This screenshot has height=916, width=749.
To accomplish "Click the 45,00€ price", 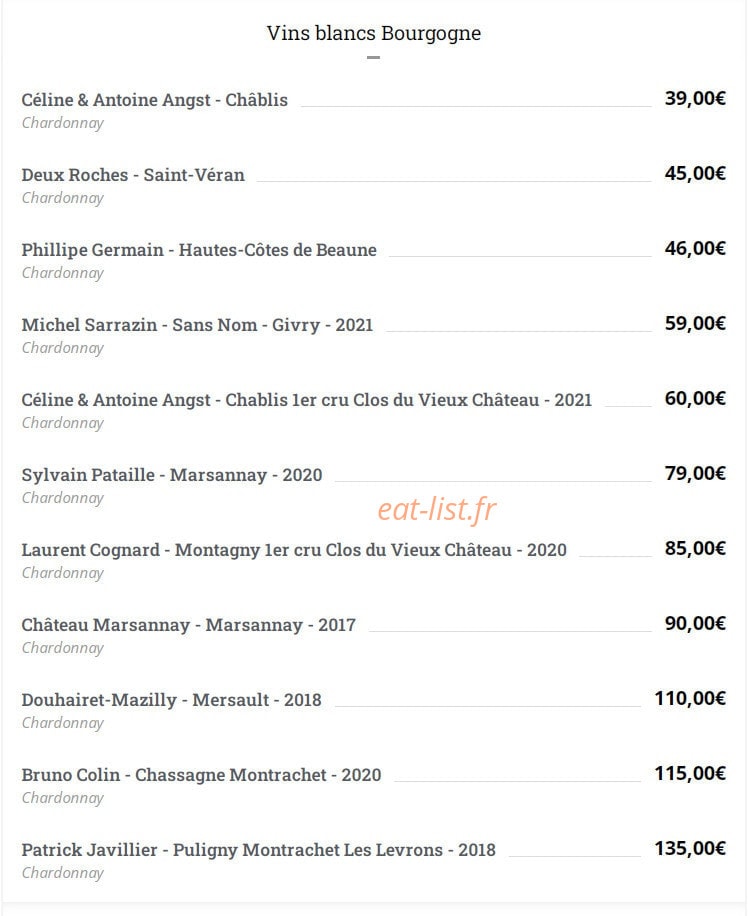I will 695,173.
